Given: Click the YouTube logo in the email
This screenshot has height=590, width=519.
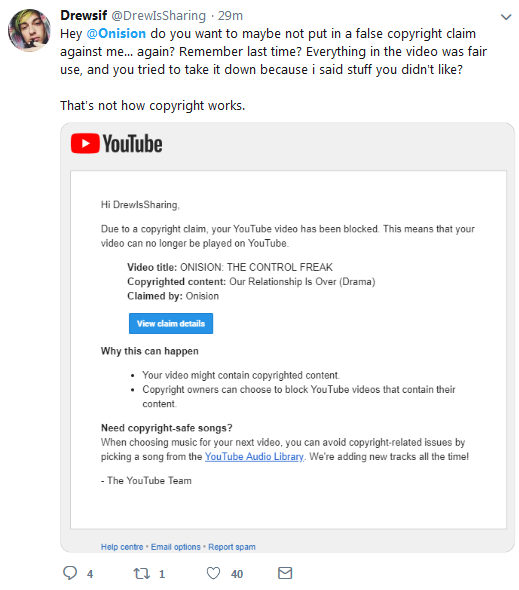Looking at the screenshot, I should click(x=117, y=143).
